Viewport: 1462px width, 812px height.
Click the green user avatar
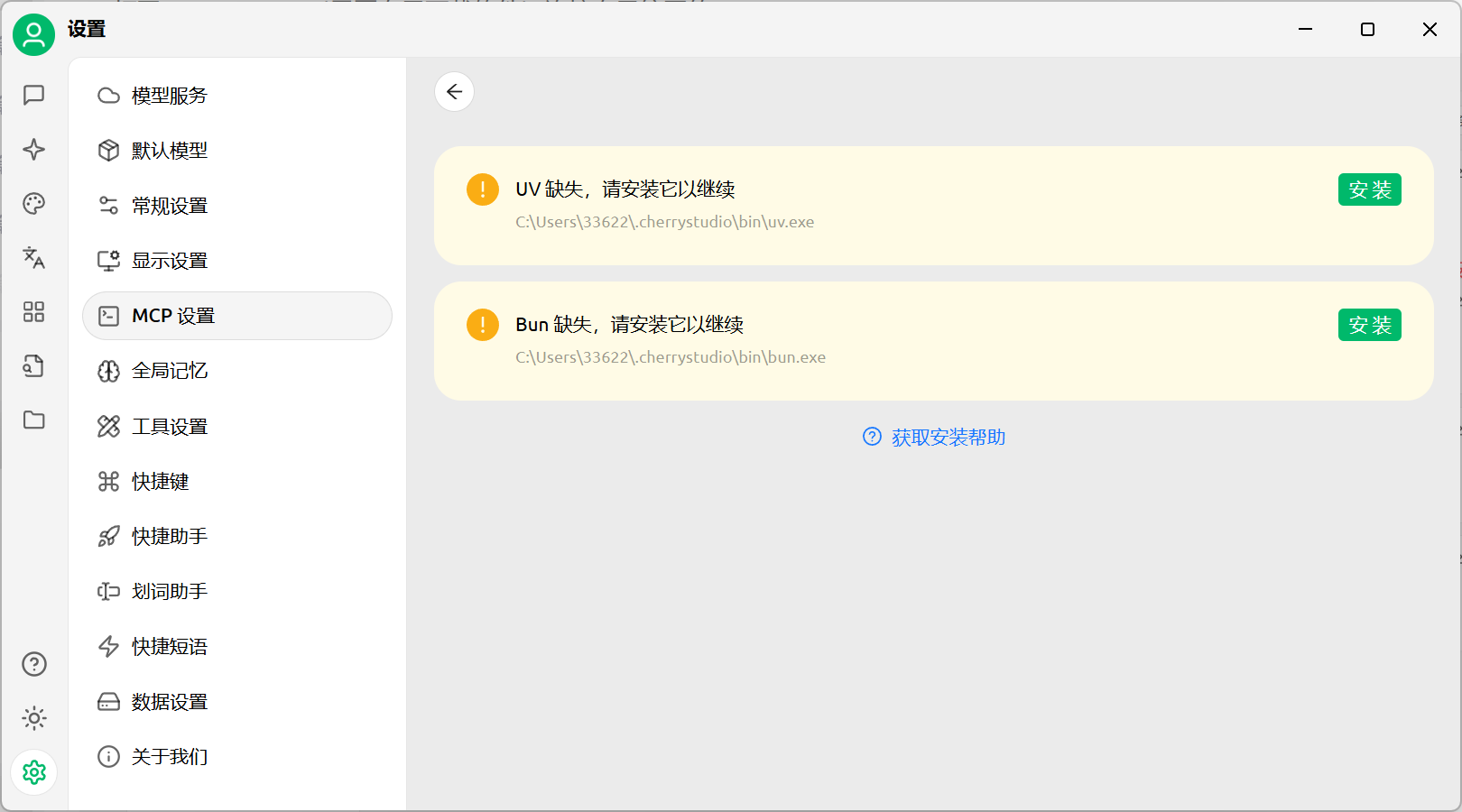tap(34, 35)
